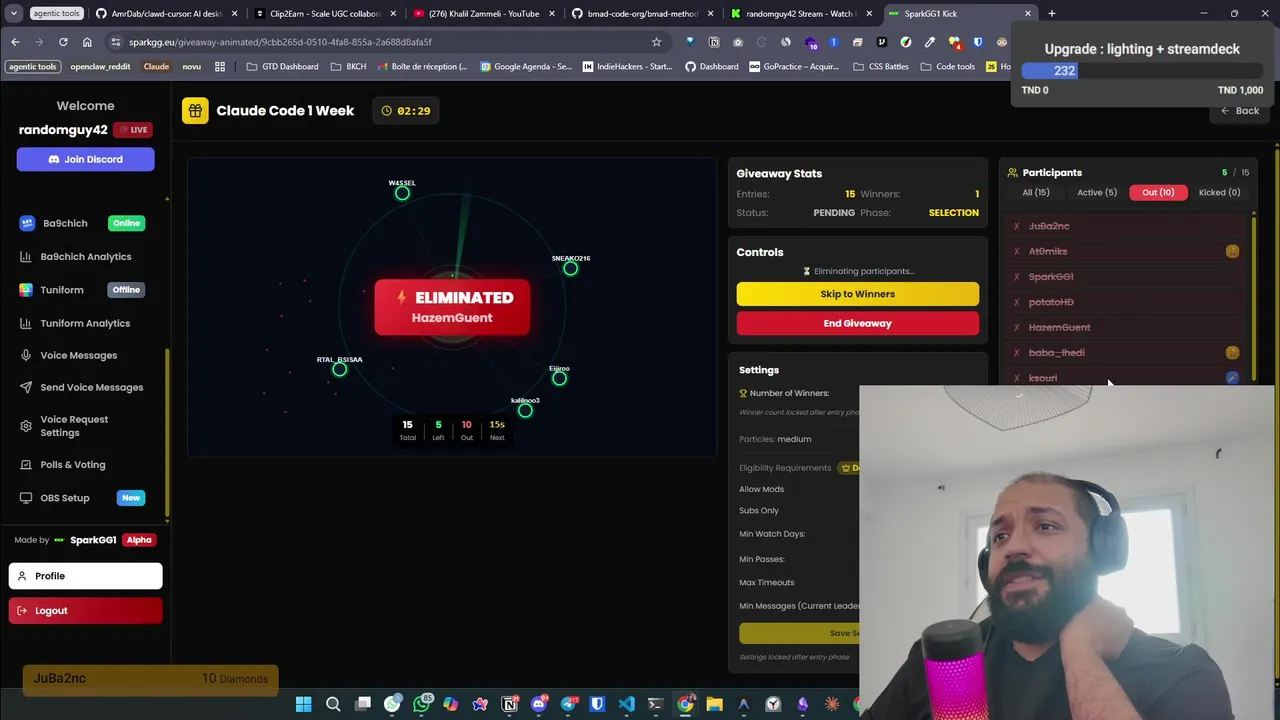Open Send Voice Messages microphone icon
Viewport: 1280px width, 720px height.
pos(25,387)
